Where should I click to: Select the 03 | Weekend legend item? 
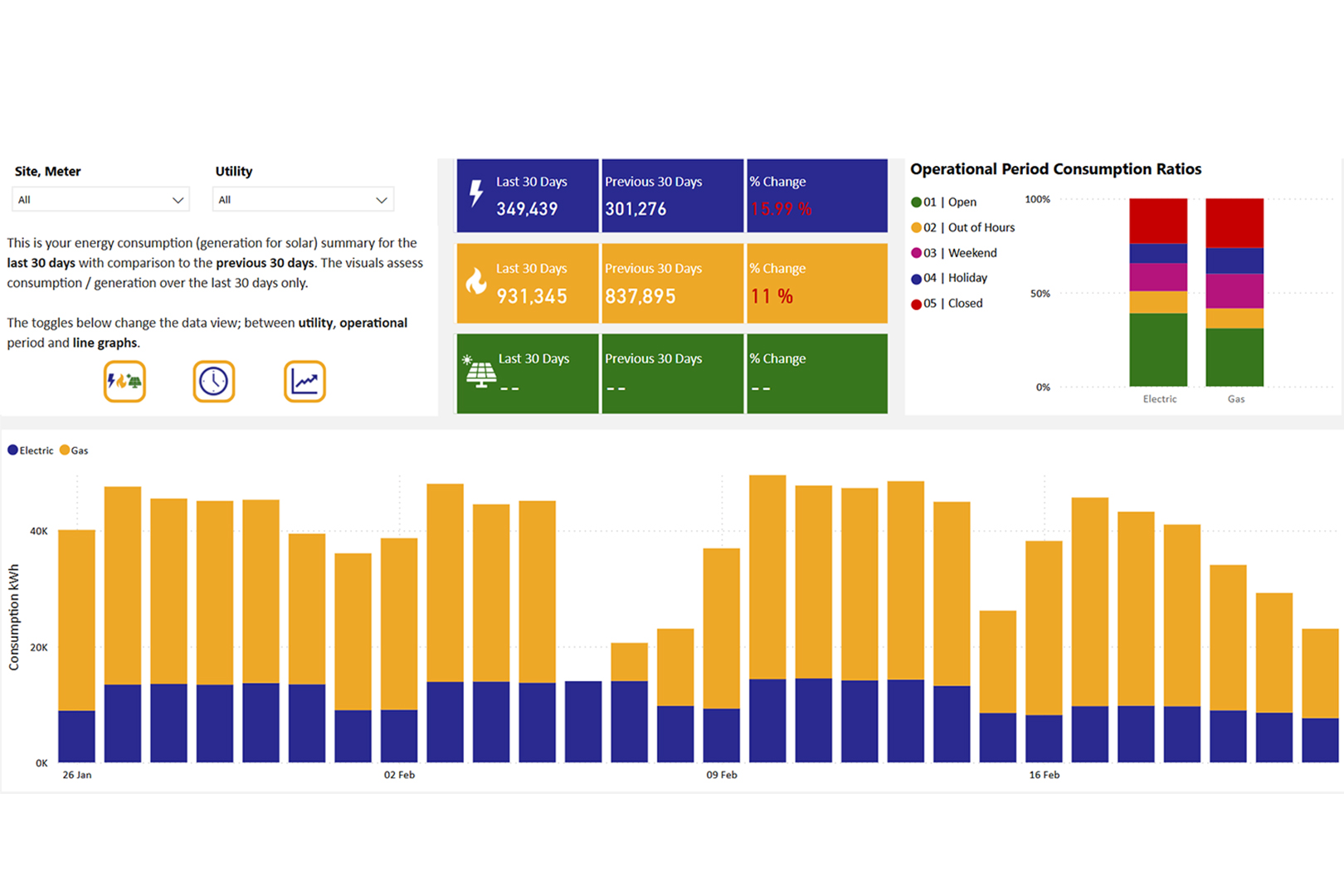click(x=954, y=253)
